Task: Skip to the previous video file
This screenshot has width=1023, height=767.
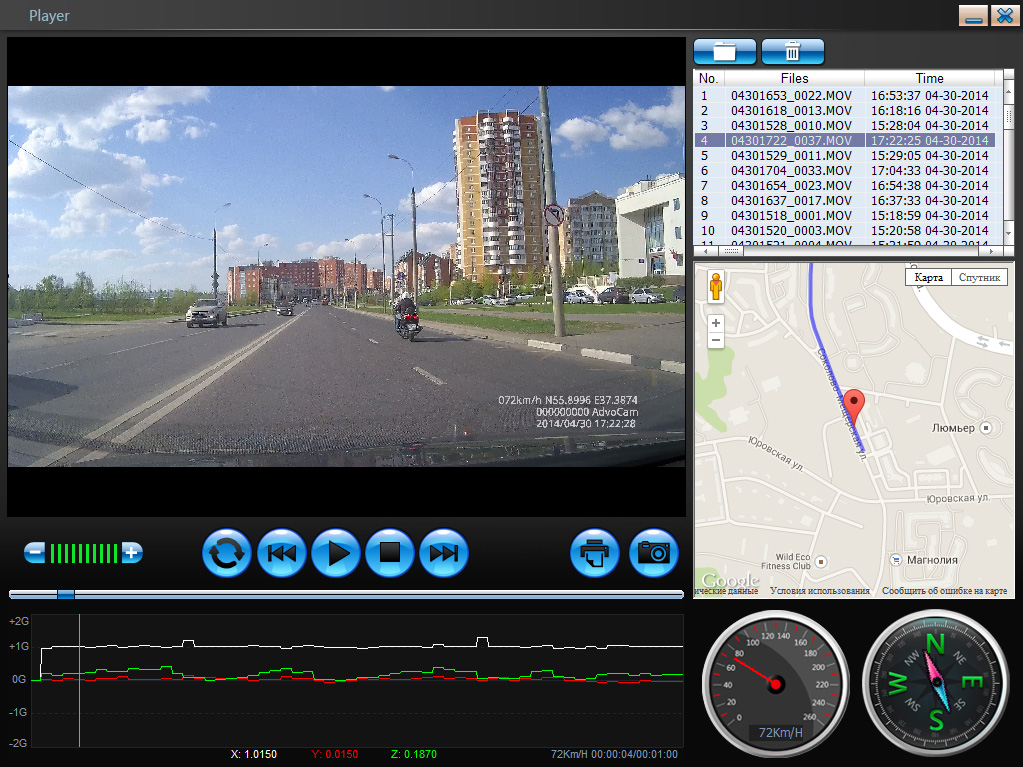Action: [282, 553]
